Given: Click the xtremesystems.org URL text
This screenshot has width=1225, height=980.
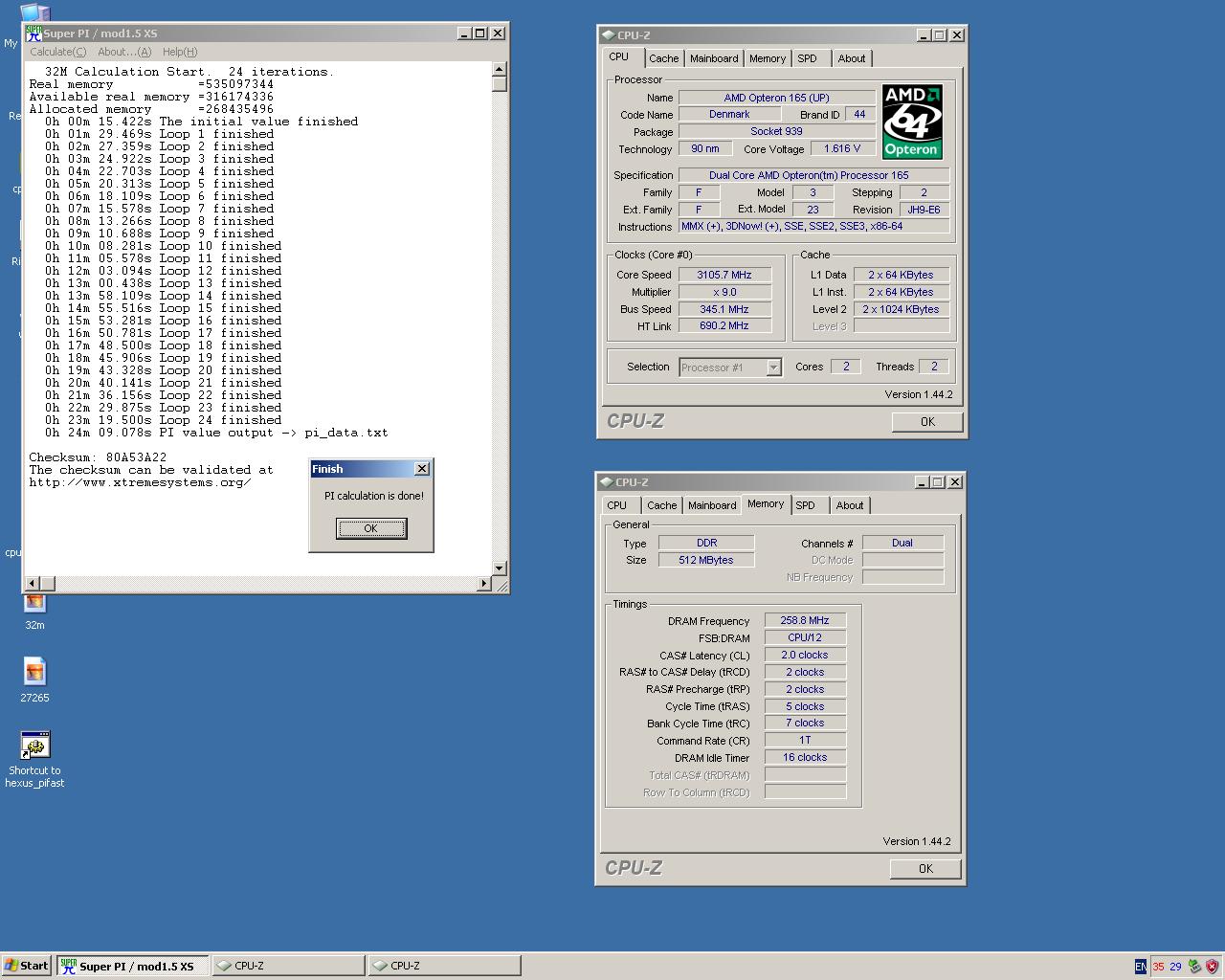Looking at the screenshot, I should (140, 482).
